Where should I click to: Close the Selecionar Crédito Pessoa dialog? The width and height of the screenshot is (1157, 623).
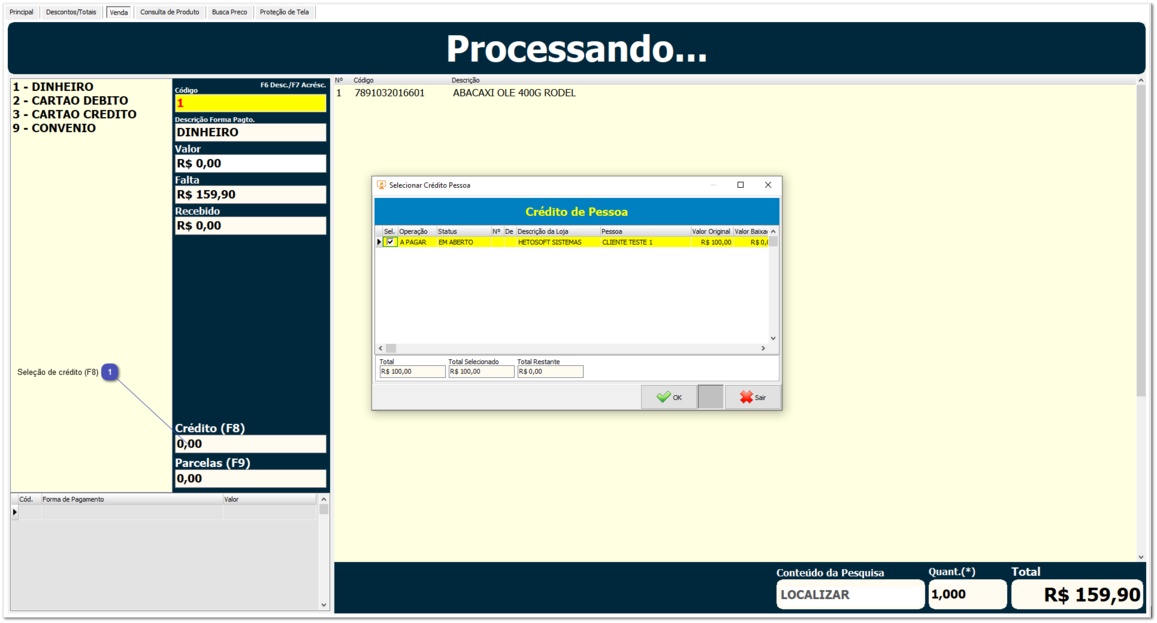(768, 185)
